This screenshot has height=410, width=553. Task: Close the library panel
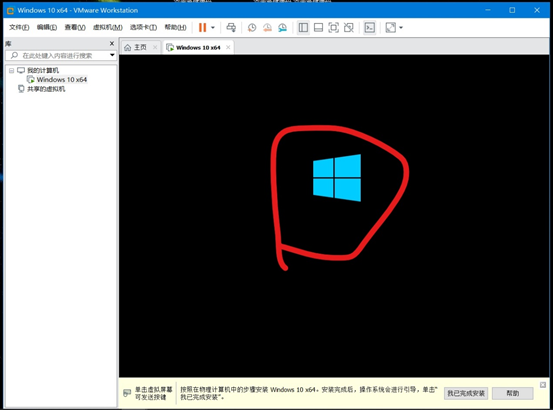coord(112,43)
